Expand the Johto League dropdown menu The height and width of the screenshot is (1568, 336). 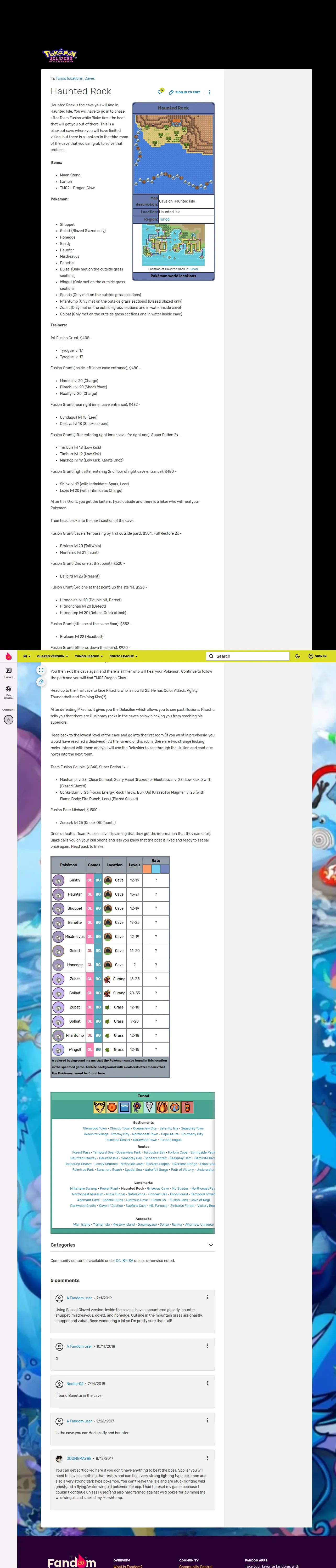tap(123, 656)
